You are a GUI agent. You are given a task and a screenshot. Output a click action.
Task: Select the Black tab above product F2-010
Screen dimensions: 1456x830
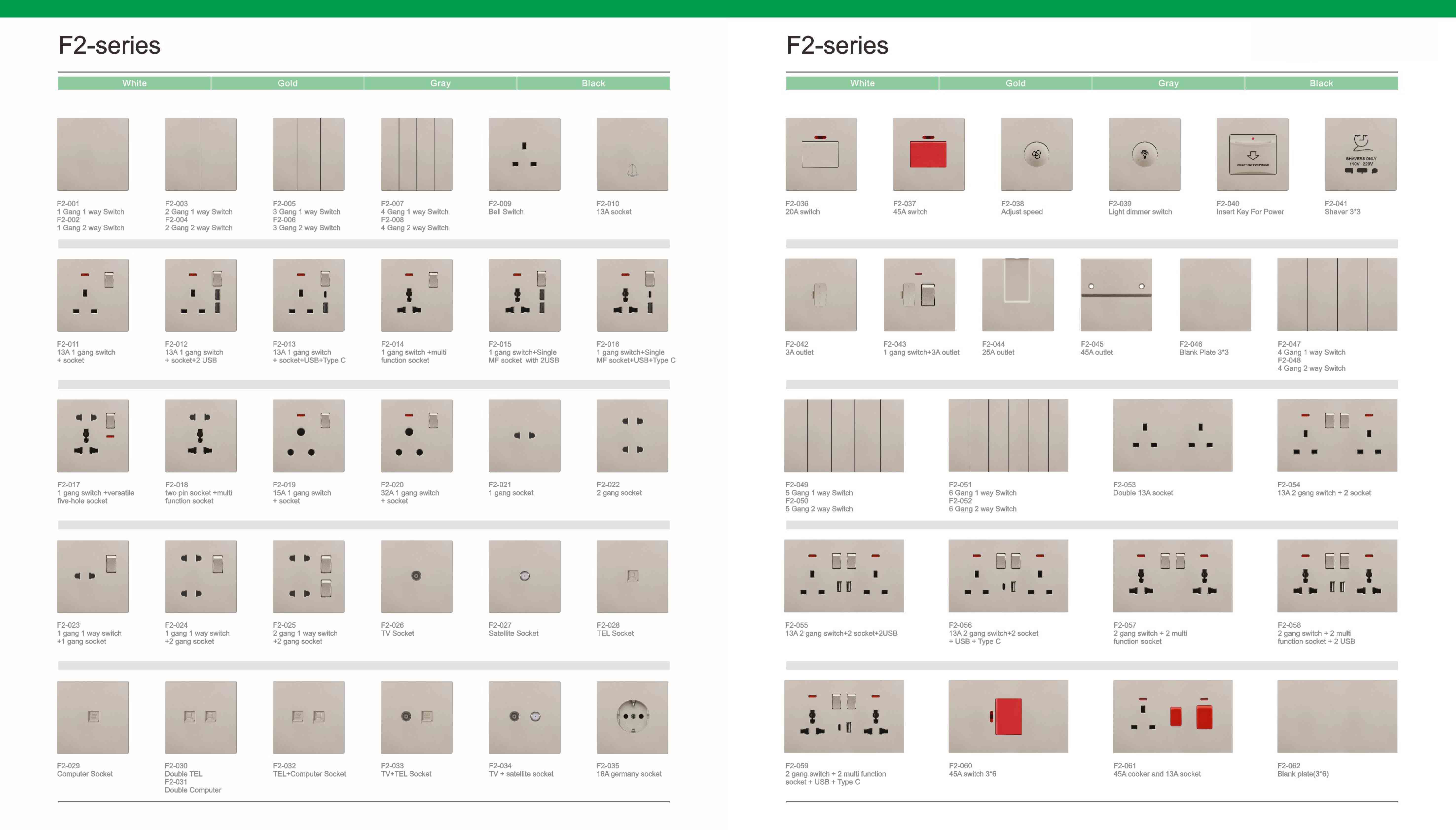593,83
